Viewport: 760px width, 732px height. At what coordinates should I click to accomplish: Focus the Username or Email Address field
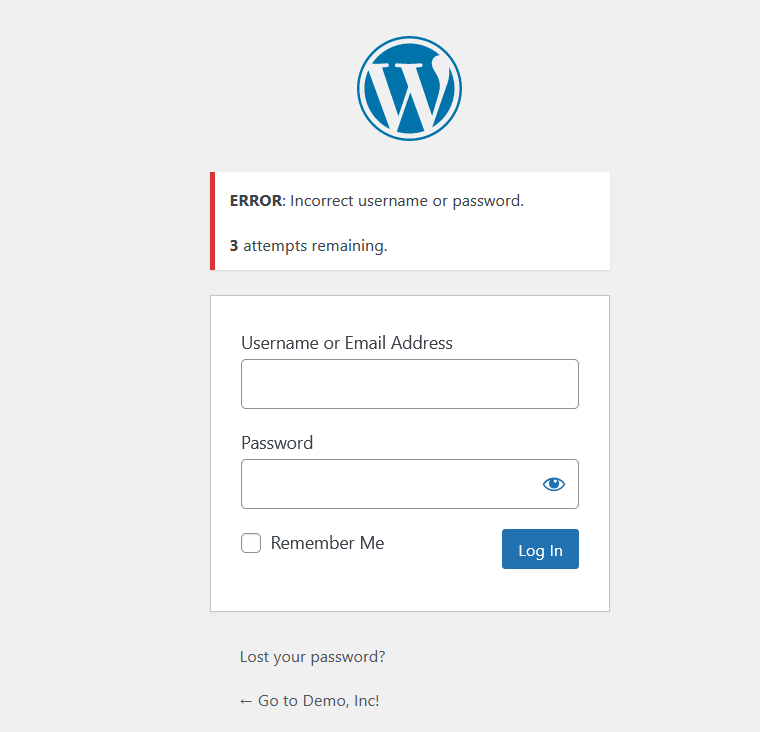pos(410,384)
